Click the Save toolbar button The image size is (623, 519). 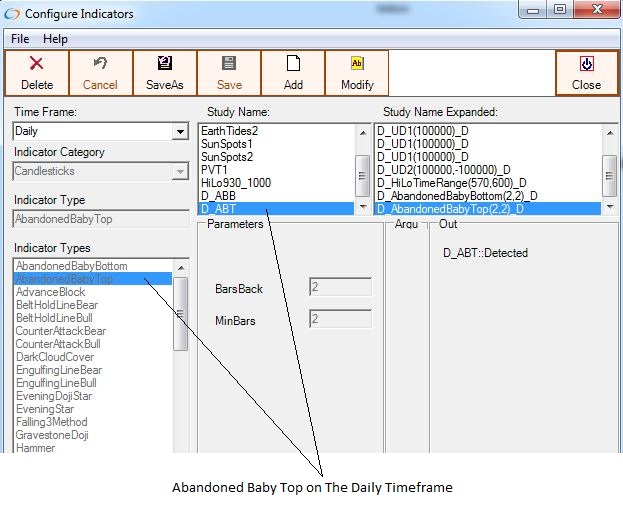[x=229, y=72]
